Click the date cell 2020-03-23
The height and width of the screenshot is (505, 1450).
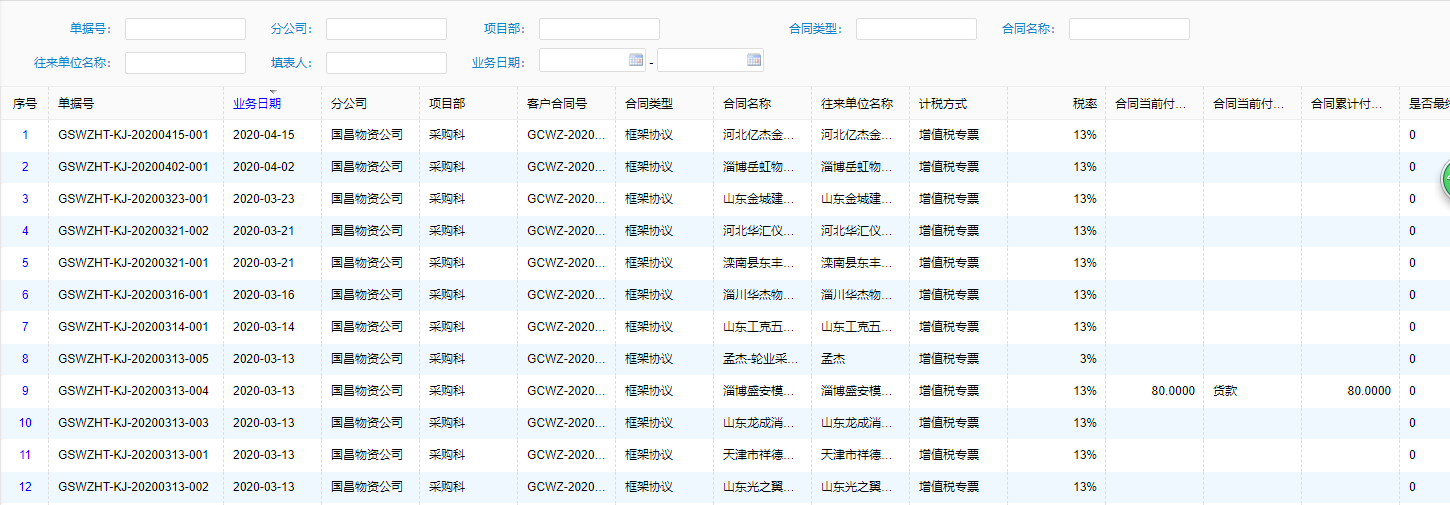tap(264, 199)
